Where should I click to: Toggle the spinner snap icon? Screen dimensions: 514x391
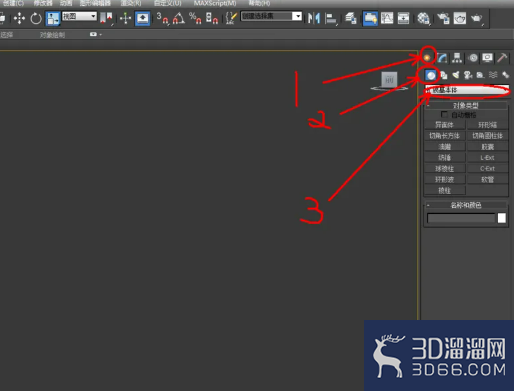pyautogui.click(x=212, y=18)
